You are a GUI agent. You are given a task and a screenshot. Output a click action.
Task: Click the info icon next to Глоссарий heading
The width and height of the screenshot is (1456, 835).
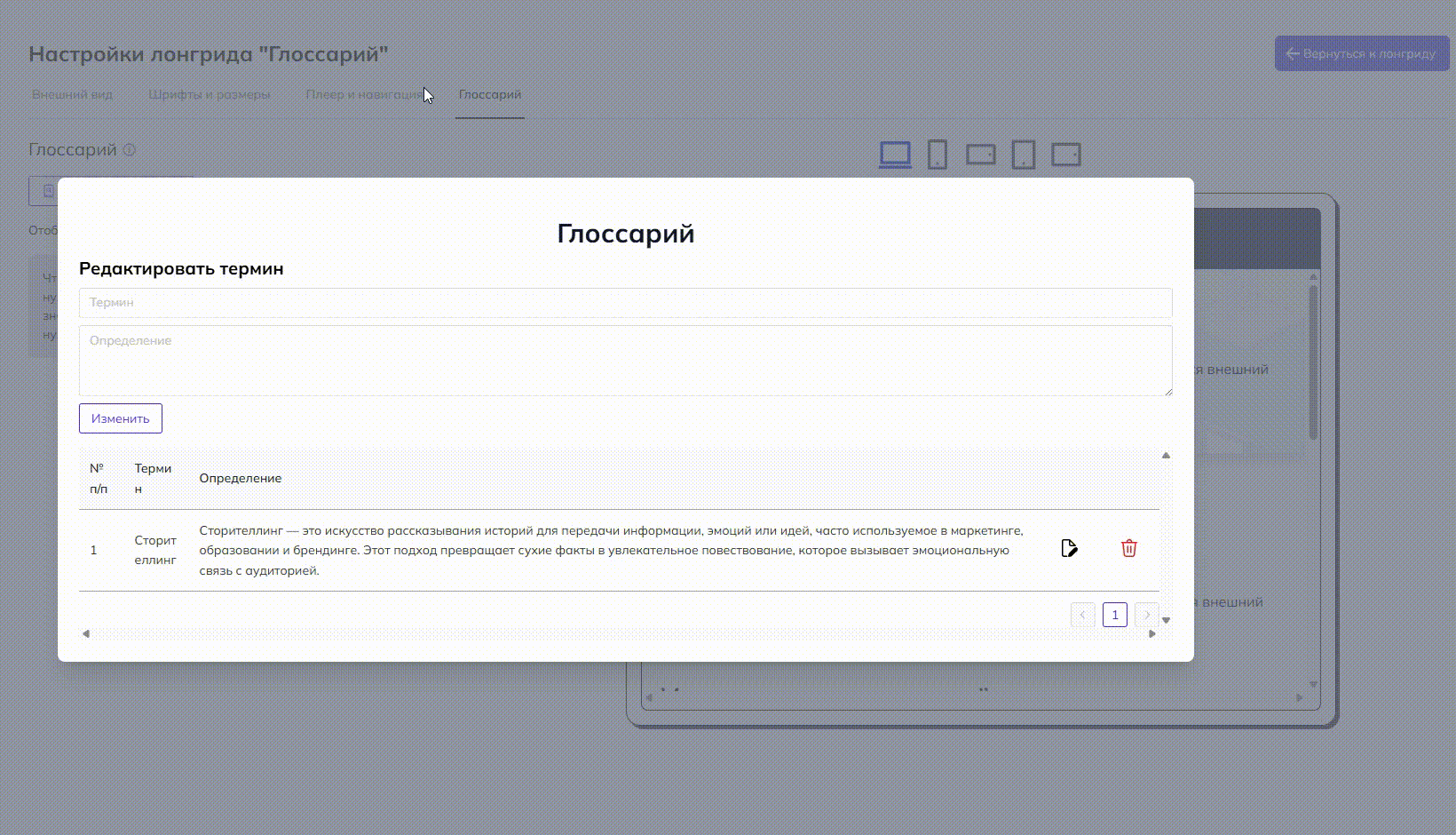click(130, 150)
